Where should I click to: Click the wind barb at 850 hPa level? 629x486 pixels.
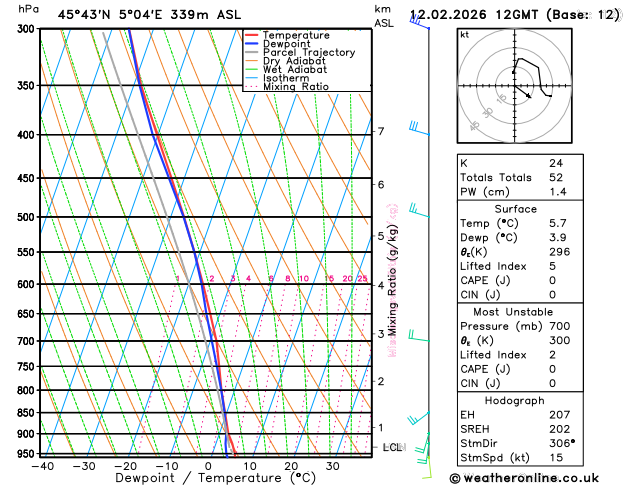(418, 418)
